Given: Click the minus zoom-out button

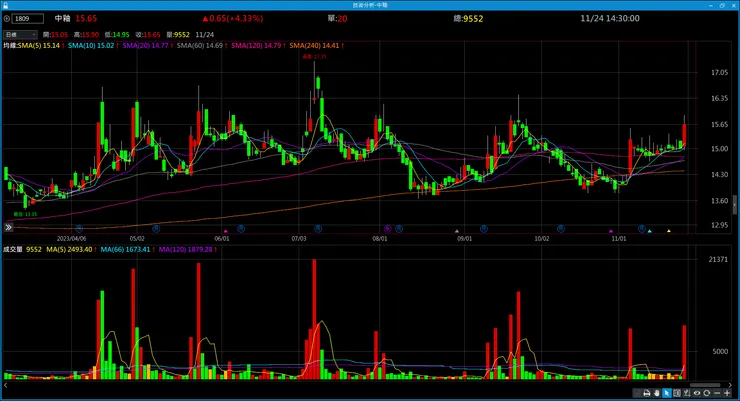Looking at the screenshot, I should (x=717, y=393).
